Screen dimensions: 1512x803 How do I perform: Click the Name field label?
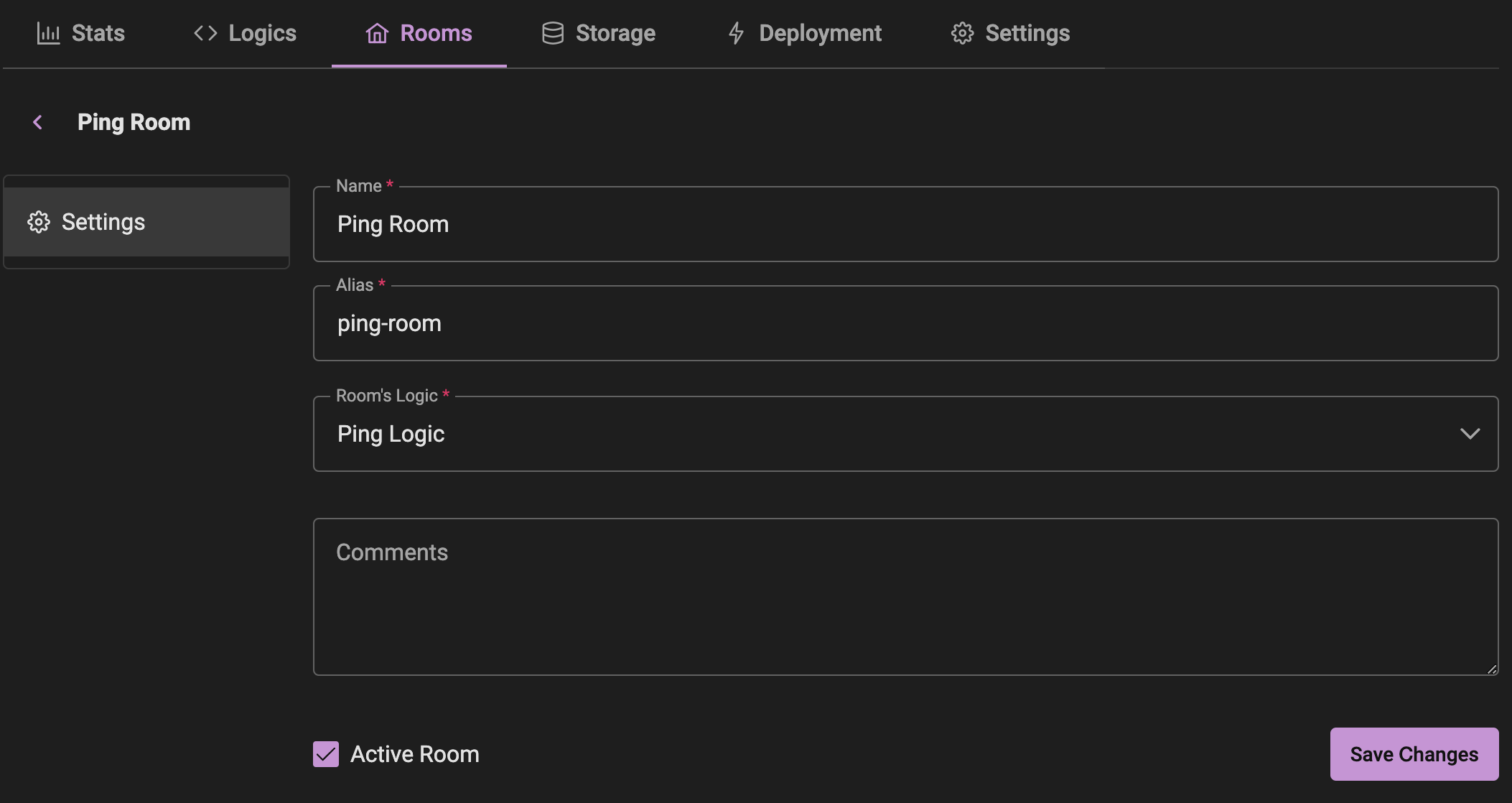(365, 186)
